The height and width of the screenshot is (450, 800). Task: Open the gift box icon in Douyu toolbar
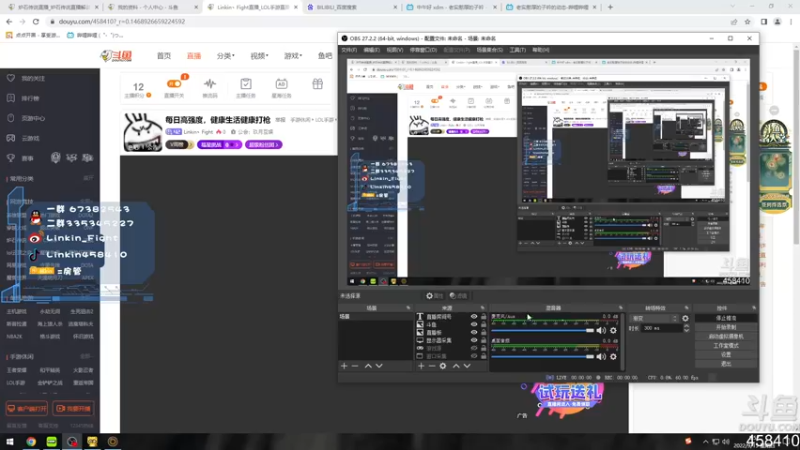tap(317, 84)
